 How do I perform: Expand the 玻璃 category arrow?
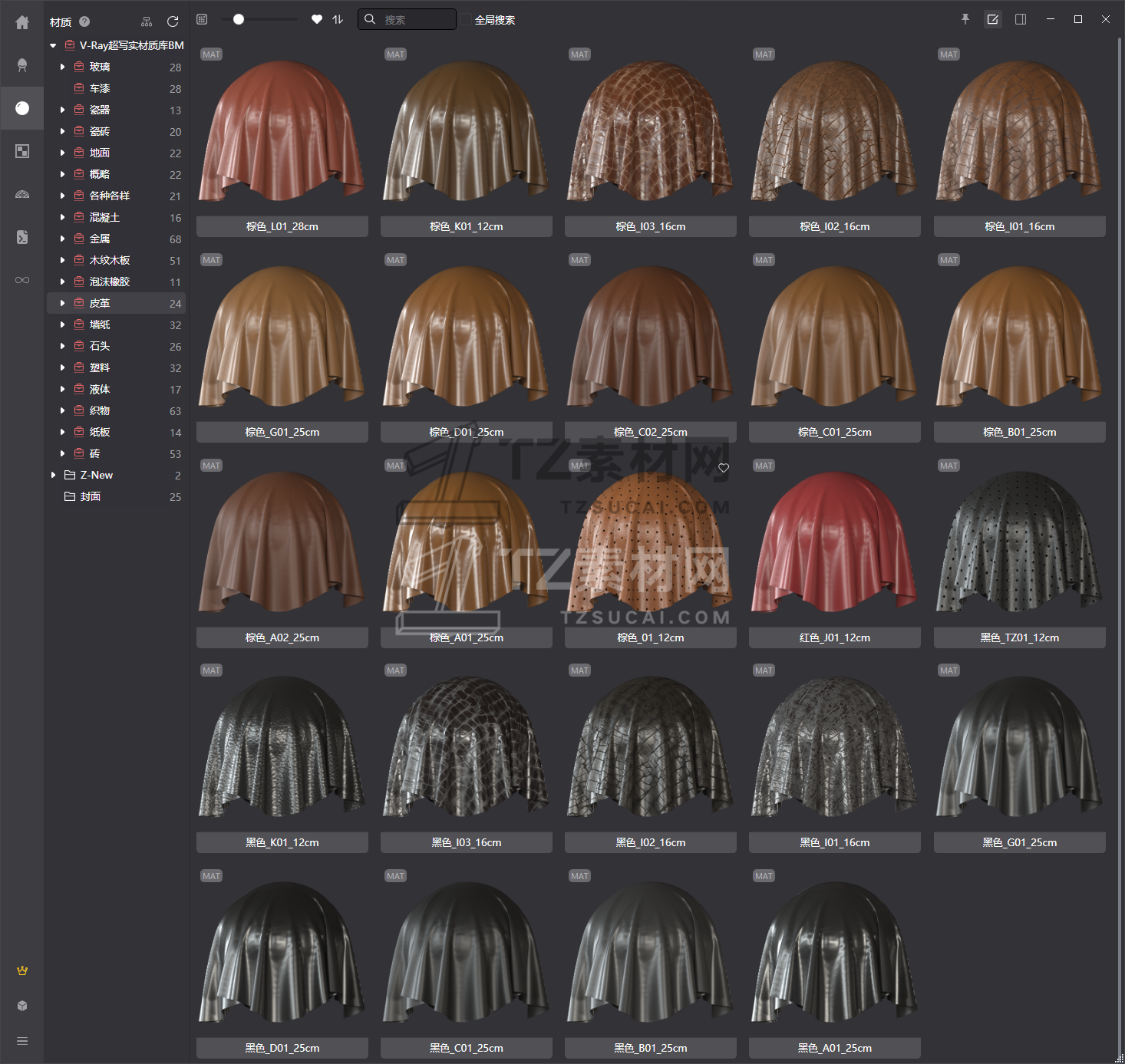(x=62, y=68)
